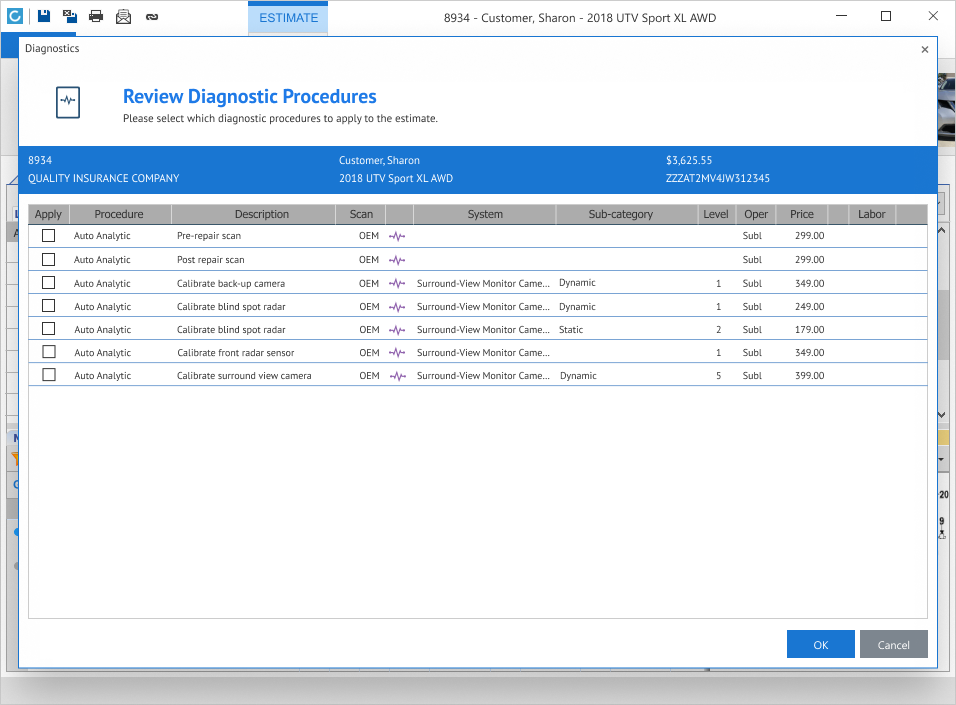Click the waveform icon for Calibrate front radar sensor
The width and height of the screenshot is (956, 705).
pos(397,352)
